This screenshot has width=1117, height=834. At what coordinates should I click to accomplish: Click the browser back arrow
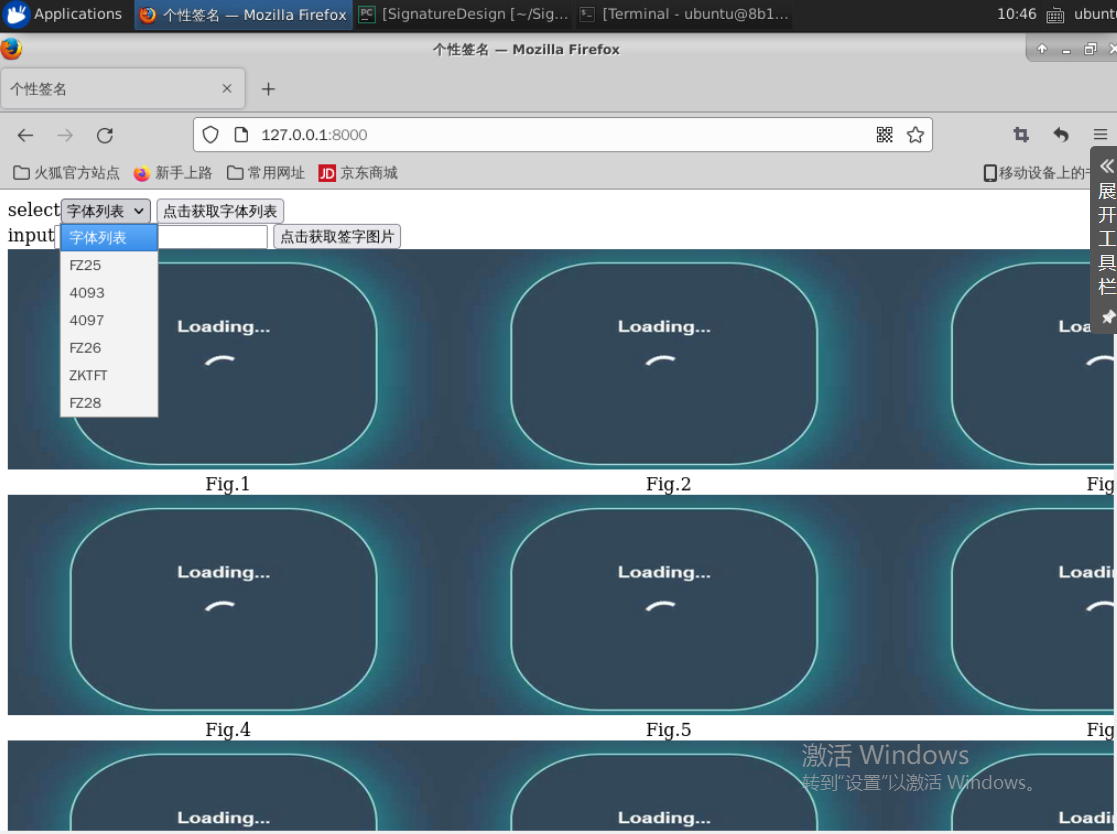click(26, 135)
